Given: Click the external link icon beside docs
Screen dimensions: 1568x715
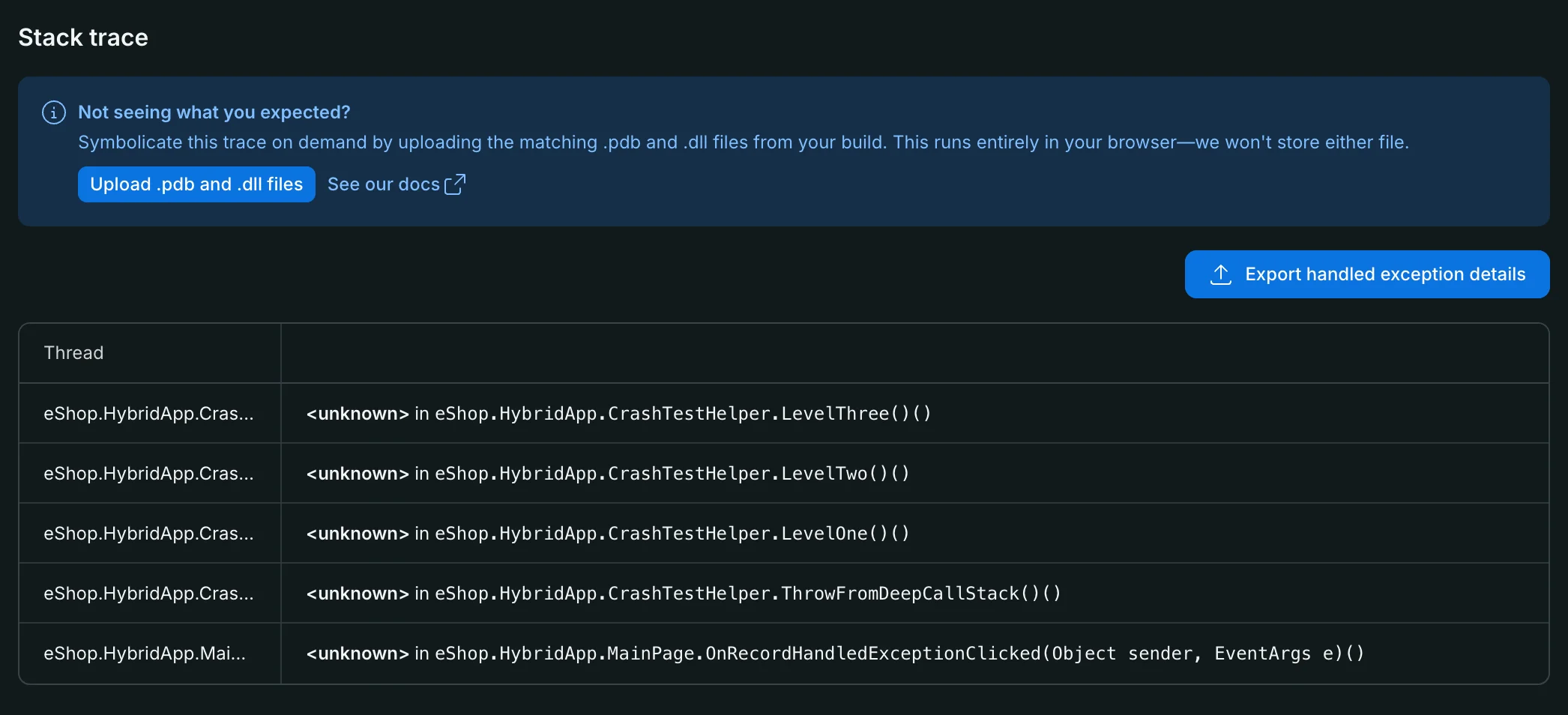Looking at the screenshot, I should [455, 184].
